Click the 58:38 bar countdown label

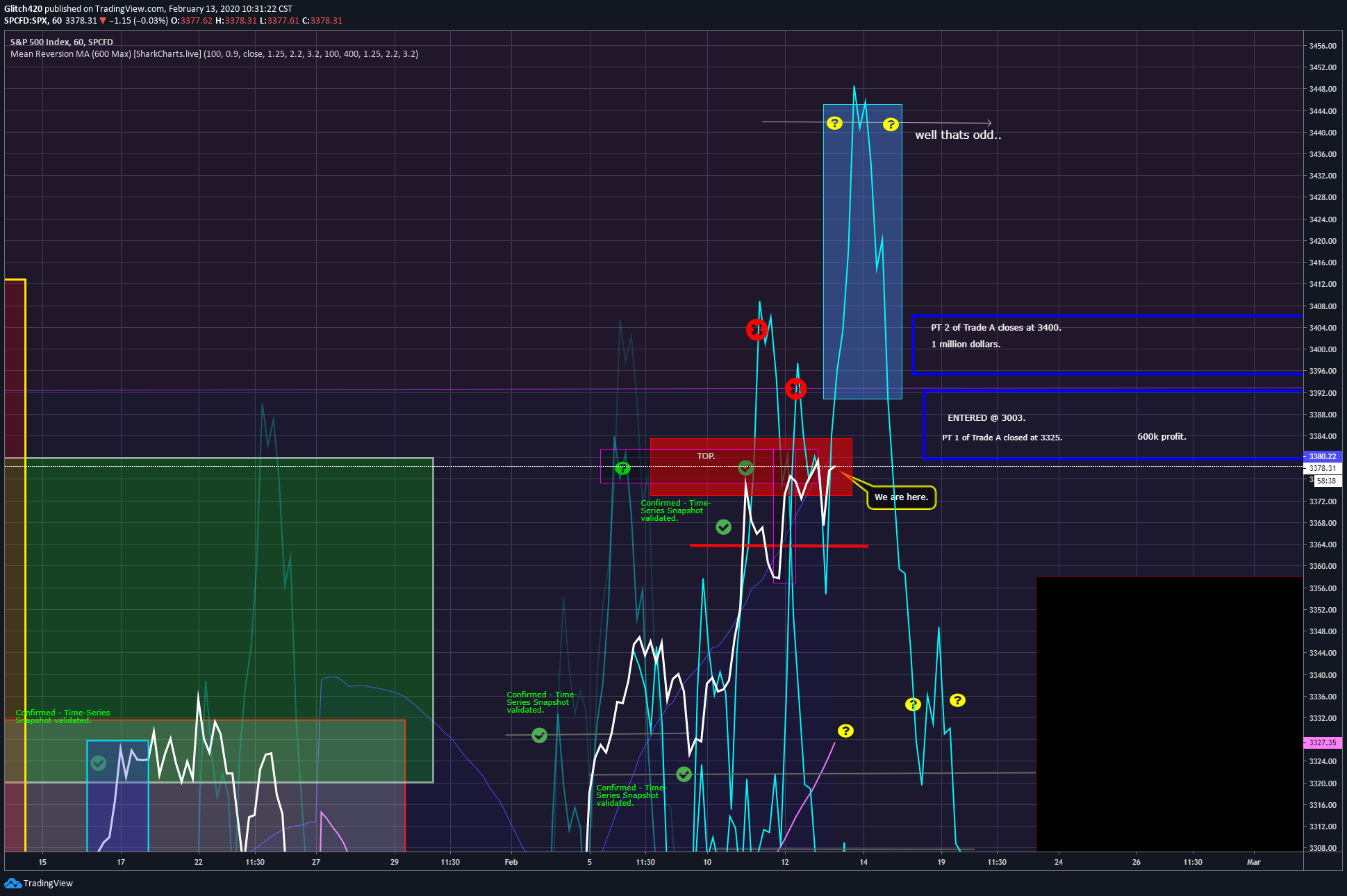coord(1327,481)
